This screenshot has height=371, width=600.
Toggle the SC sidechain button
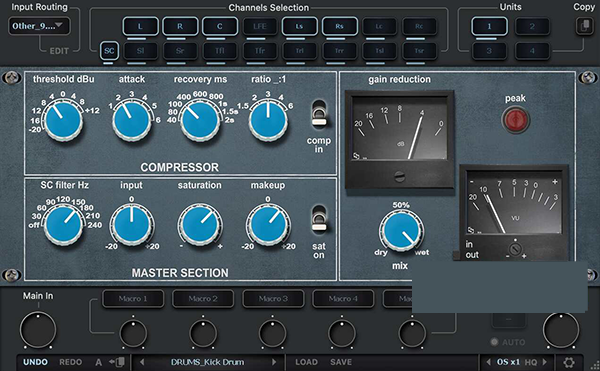(x=109, y=51)
